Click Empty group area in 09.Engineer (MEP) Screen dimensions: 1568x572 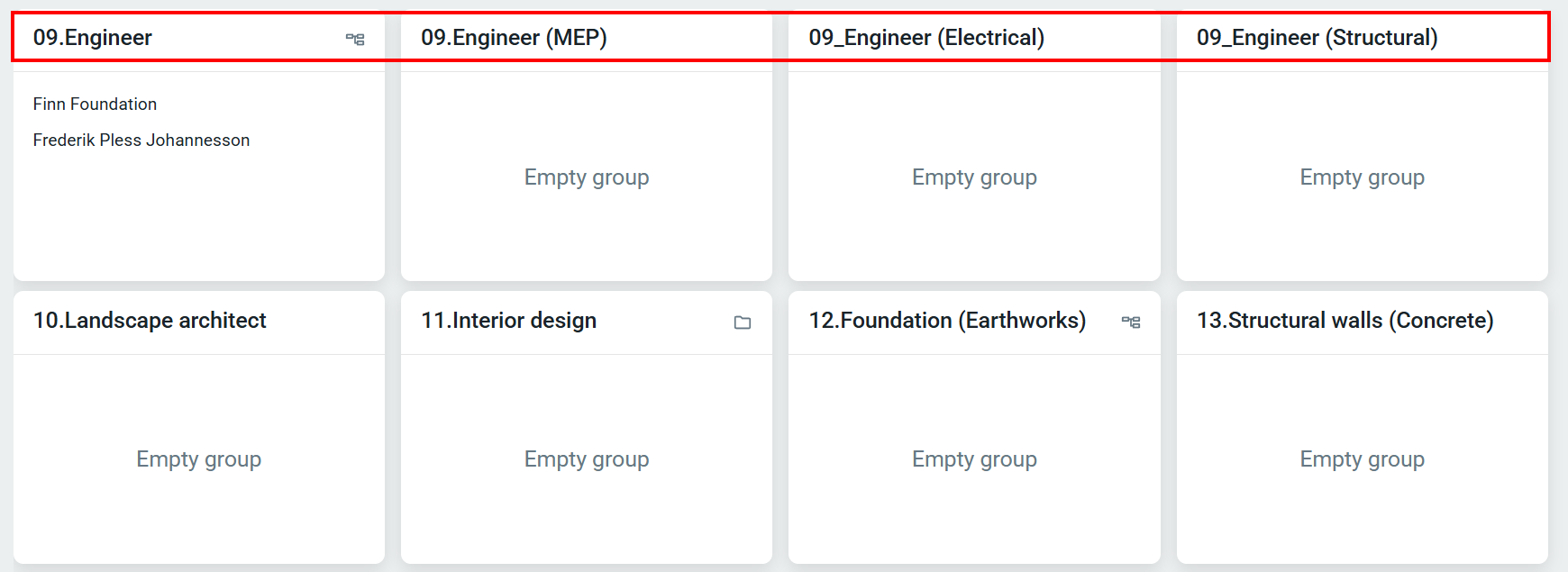coord(587,177)
